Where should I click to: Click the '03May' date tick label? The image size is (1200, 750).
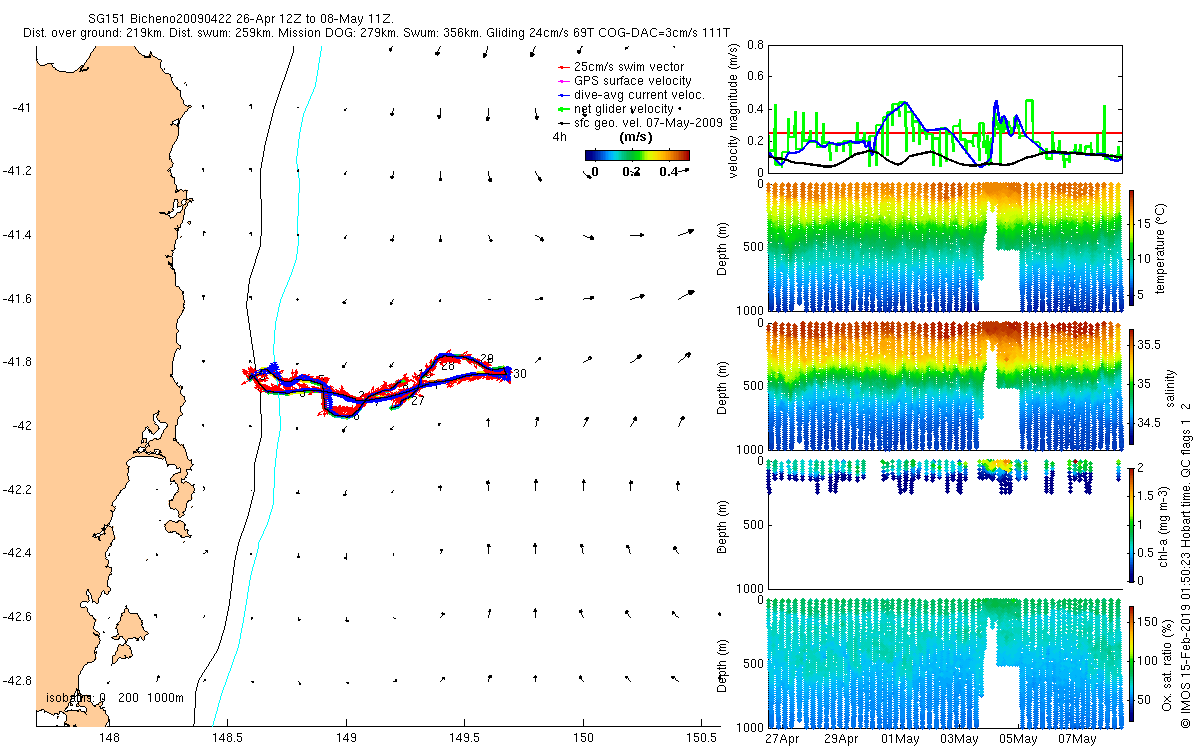(959, 739)
